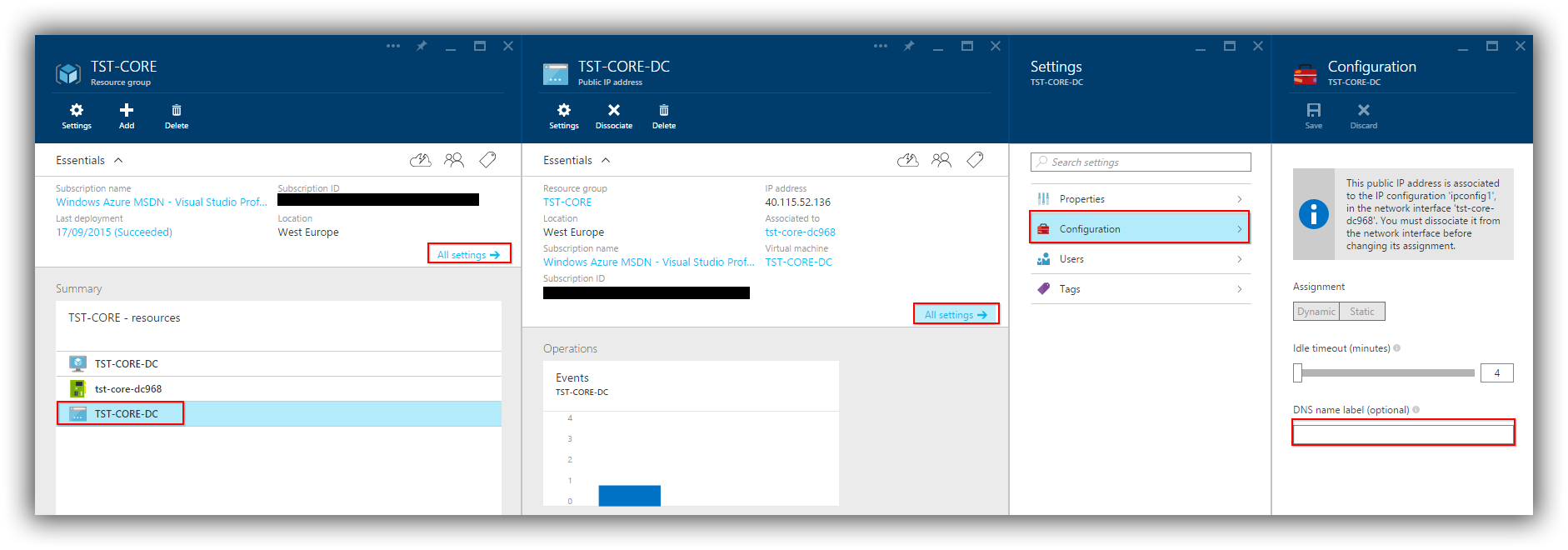The height and width of the screenshot is (550, 1568).
Task: Click idle timeout minutes value box
Action: pos(1496,373)
